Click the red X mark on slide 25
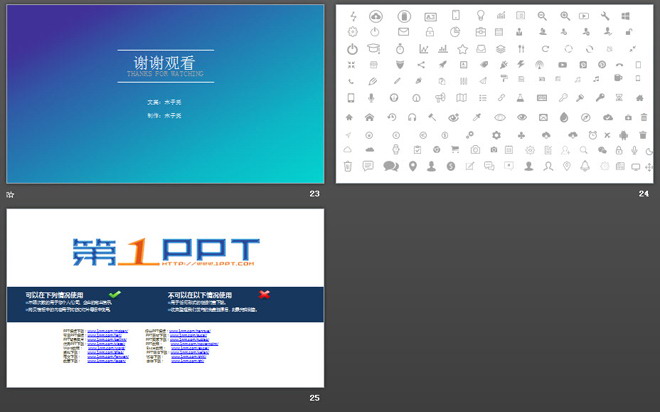 264,294
